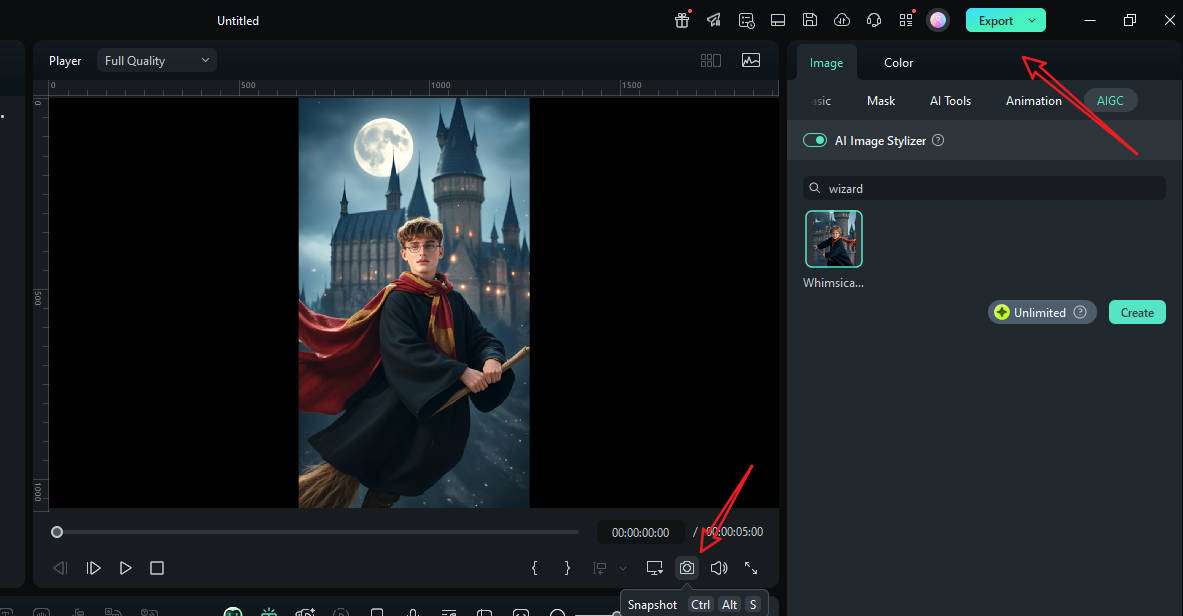The width and height of the screenshot is (1183, 616).
Task: Click the paper plane send icon
Action: (x=714, y=20)
